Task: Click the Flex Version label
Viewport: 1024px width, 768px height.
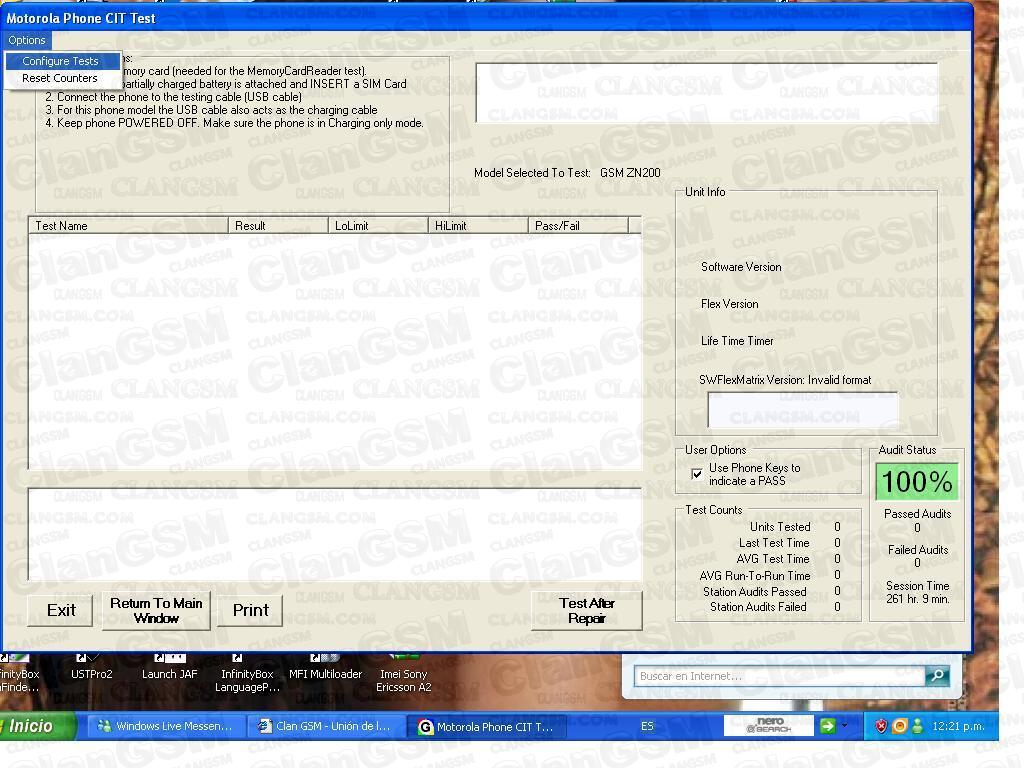Action: [729, 304]
